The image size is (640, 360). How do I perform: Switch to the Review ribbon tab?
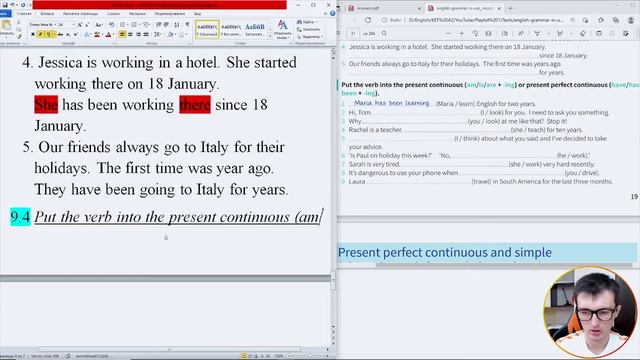click(170, 13)
